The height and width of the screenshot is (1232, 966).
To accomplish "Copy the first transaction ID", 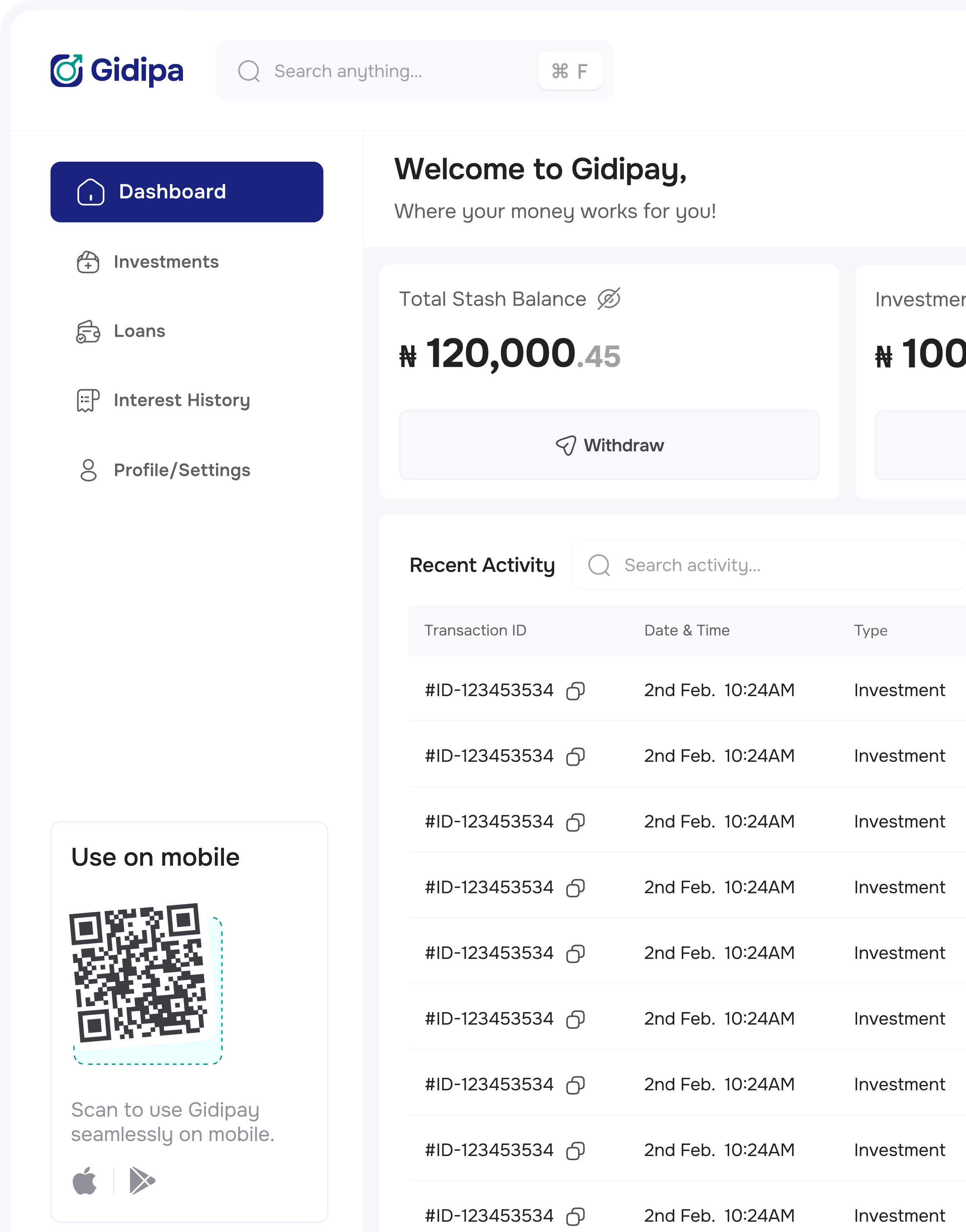I will 575,691.
